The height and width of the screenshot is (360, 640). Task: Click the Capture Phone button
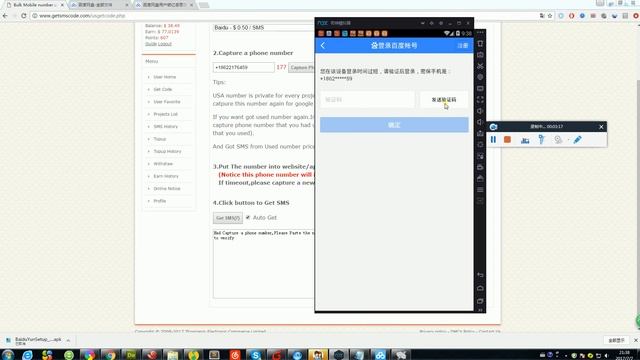302,67
